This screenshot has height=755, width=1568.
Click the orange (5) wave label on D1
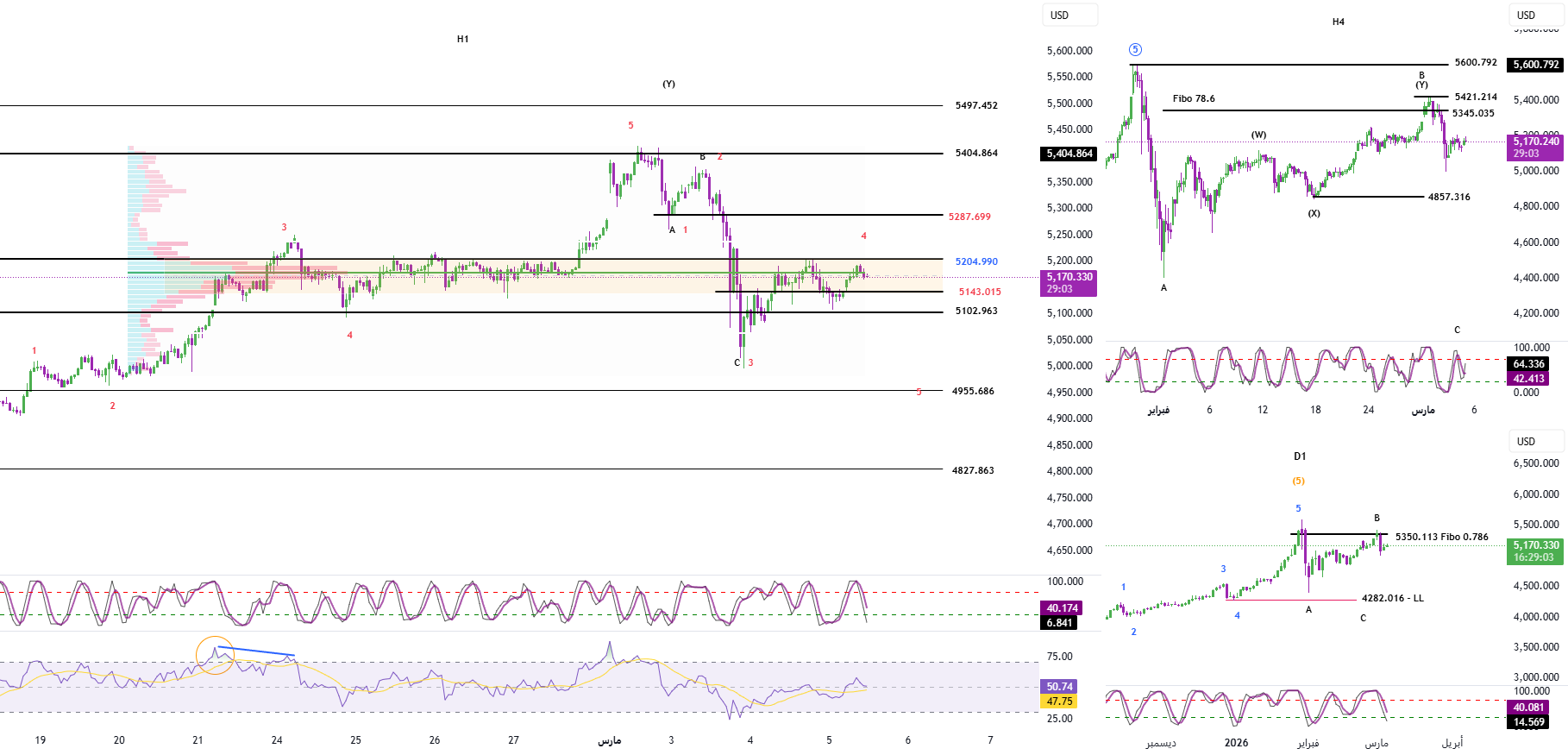click(1298, 481)
